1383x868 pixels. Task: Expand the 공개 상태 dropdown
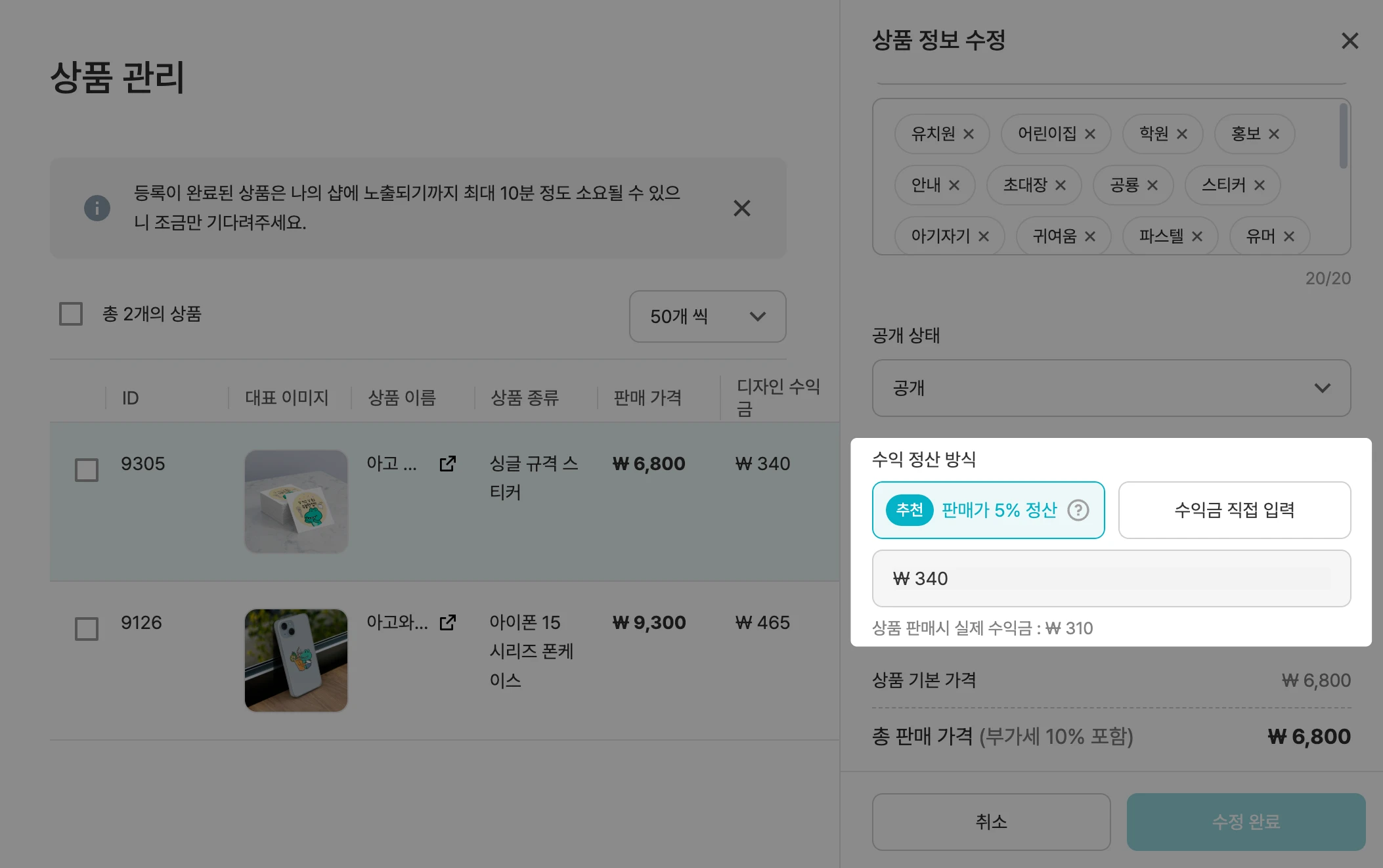[1110, 388]
